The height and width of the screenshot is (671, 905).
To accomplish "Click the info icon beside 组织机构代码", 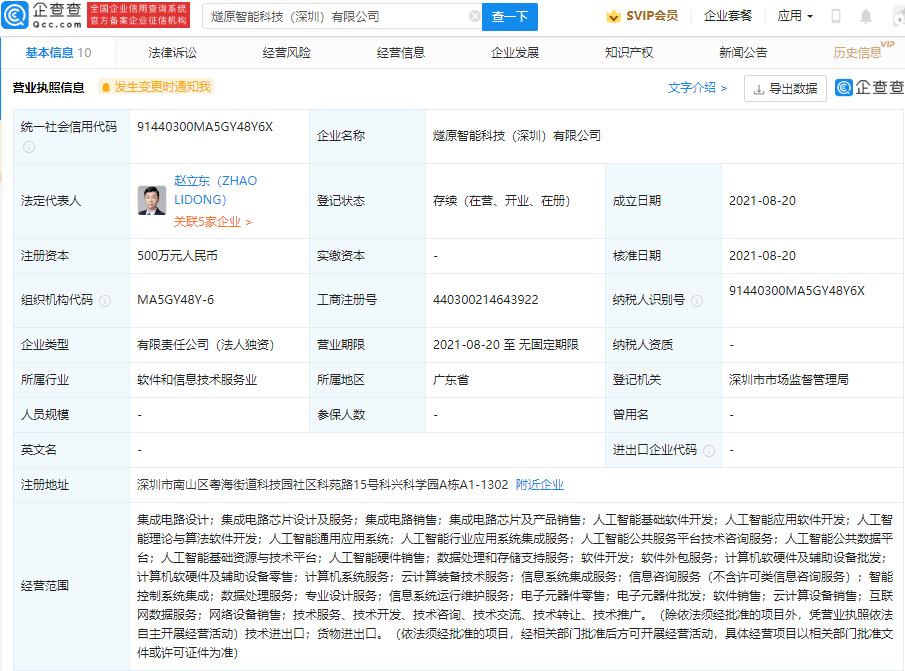I will tap(105, 300).
